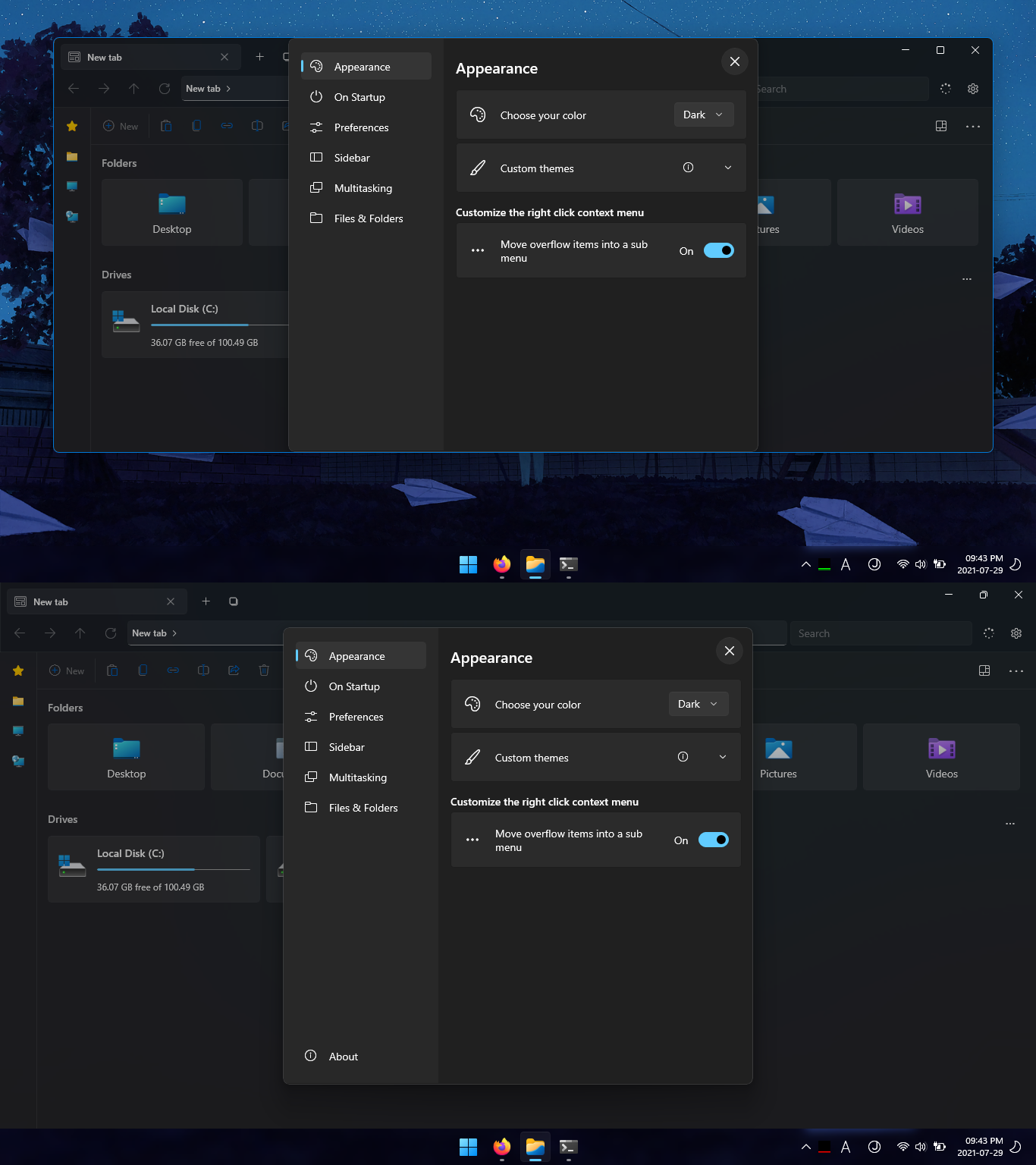Screen dimensions: 1036x1165
Task: Click the favorites star icon in the sidebar
Action: [18, 670]
